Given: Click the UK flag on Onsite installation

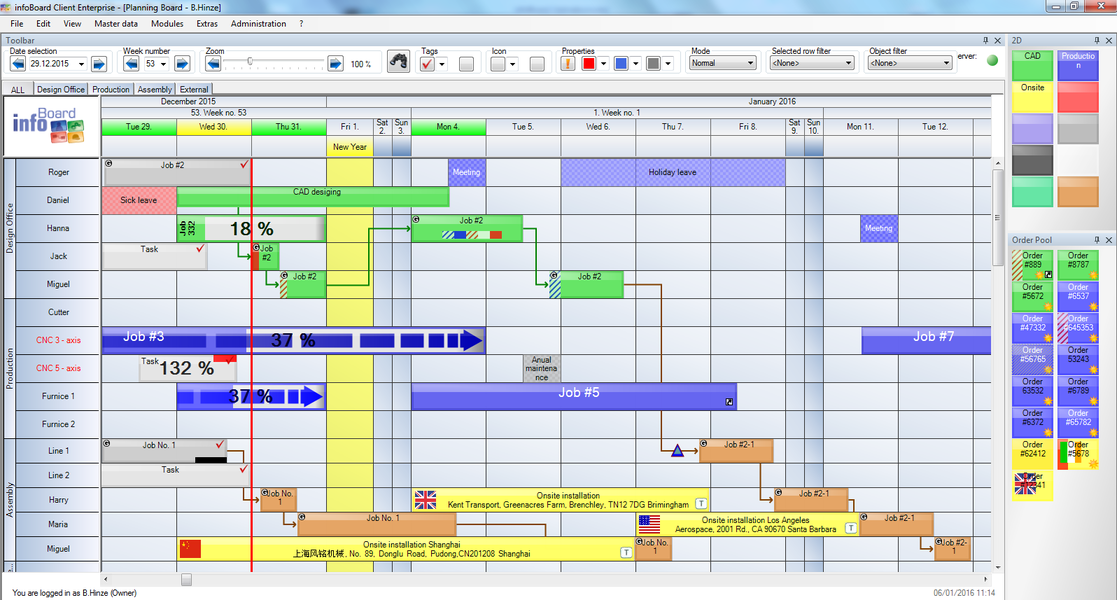Looking at the screenshot, I should click(425, 500).
